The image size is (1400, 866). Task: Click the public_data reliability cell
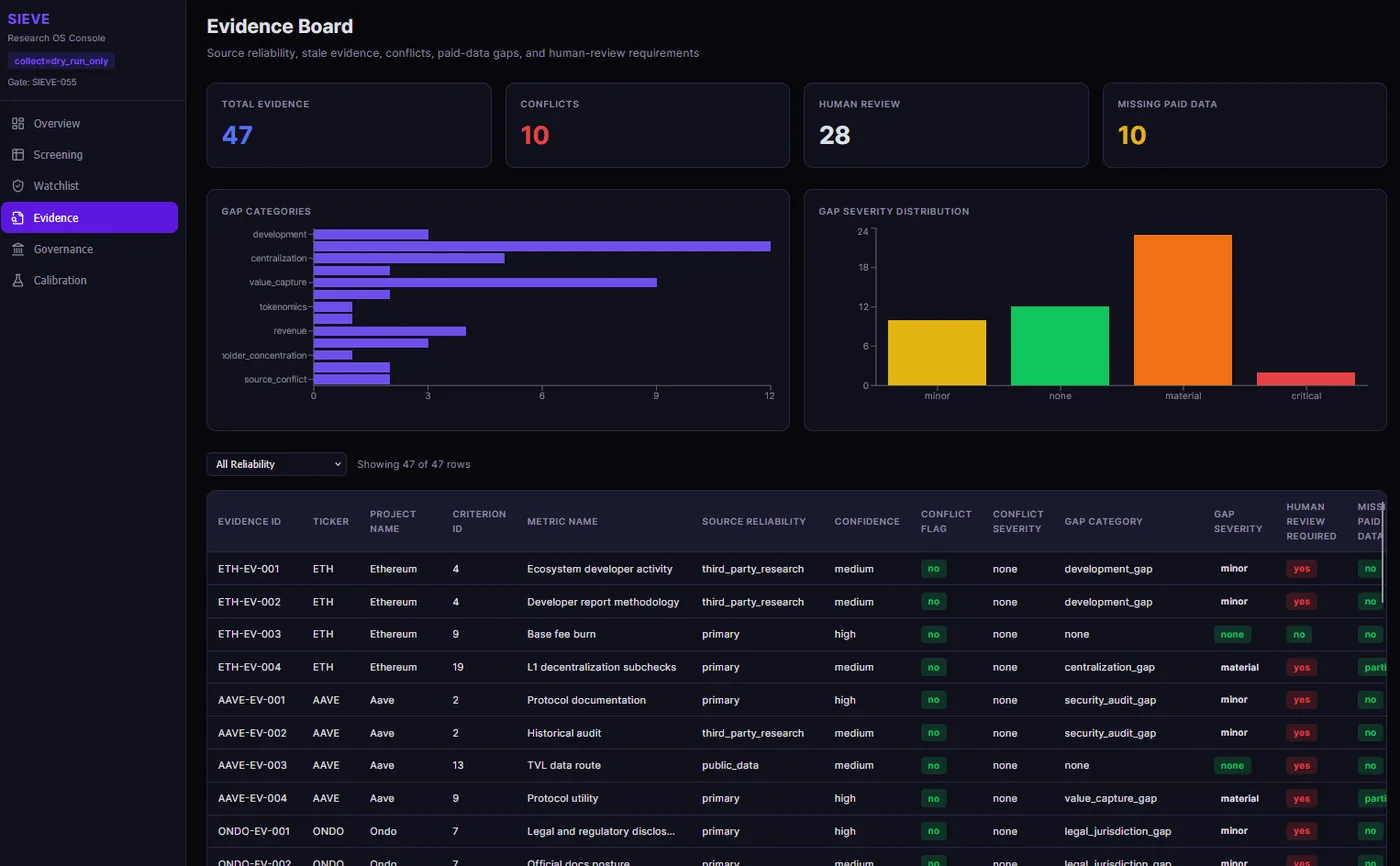click(730, 766)
